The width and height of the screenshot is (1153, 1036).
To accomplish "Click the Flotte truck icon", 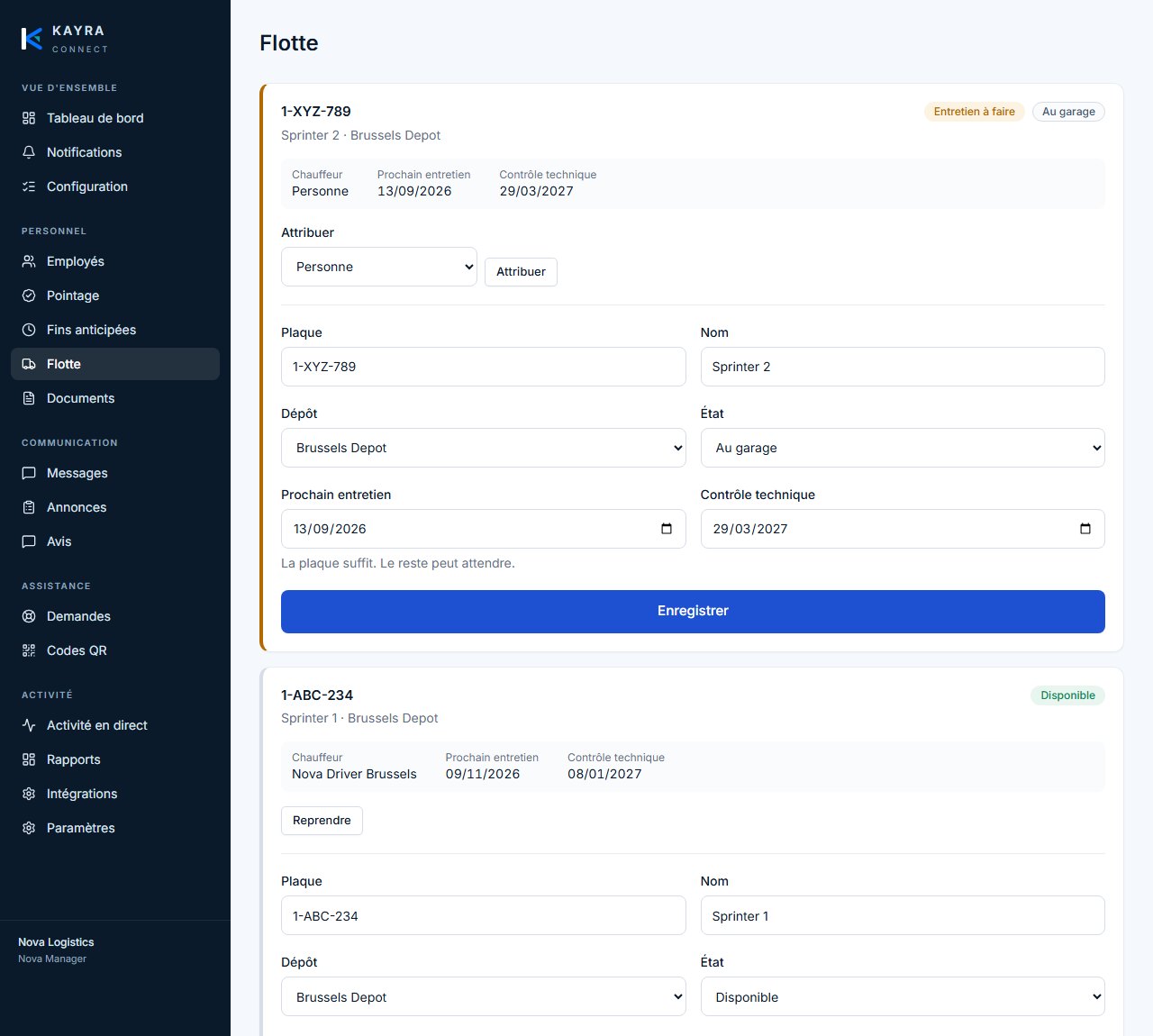I will click(29, 364).
